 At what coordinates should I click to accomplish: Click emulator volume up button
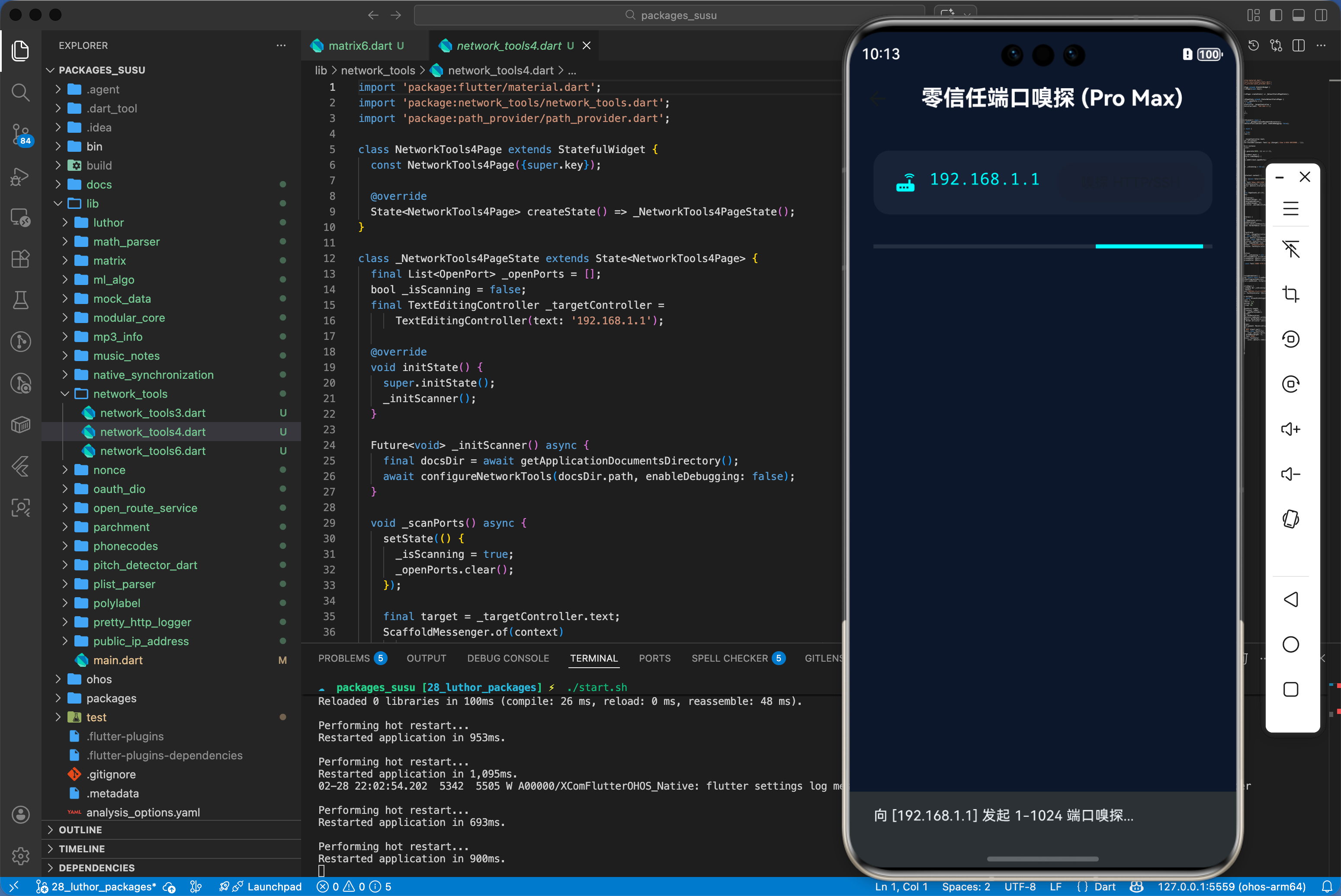tap(1291, 429)
